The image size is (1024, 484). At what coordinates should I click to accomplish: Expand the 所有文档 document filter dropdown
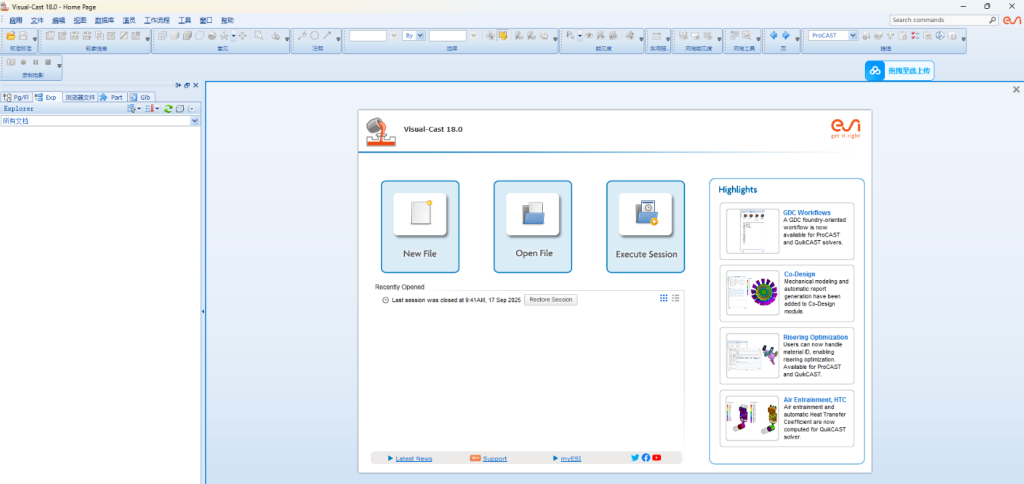coord(194,121)
